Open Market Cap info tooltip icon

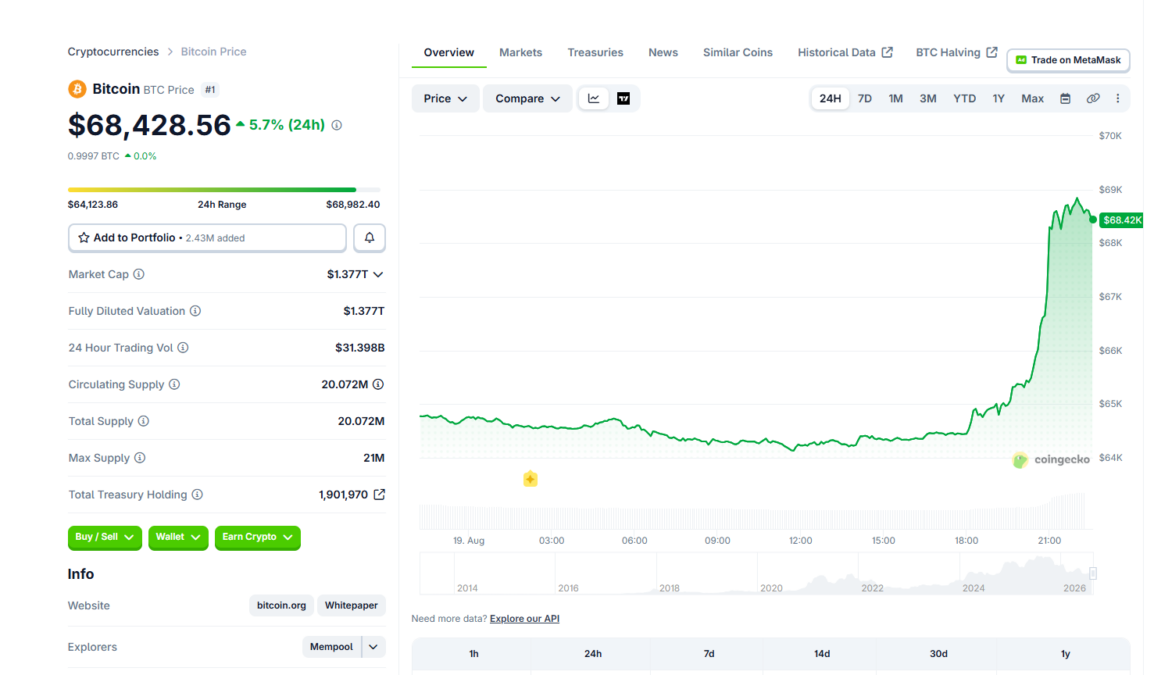coord(139,274)
